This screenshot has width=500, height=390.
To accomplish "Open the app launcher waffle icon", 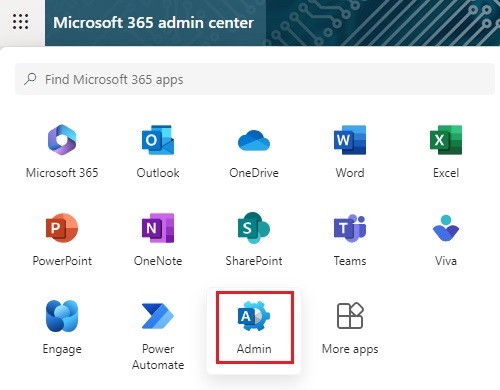I will point(20,22).
